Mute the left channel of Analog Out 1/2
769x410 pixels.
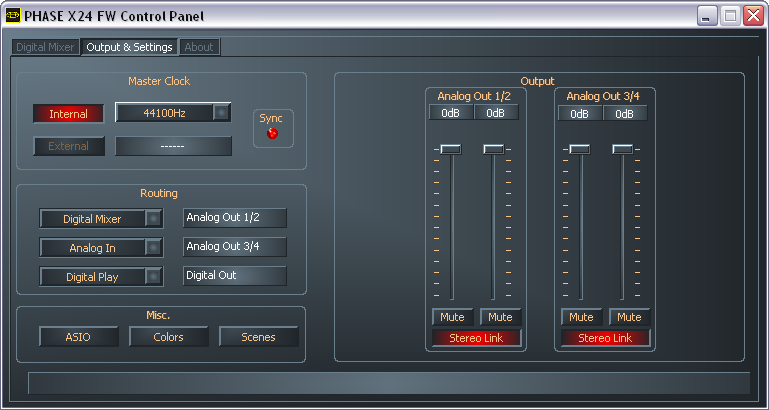coord(452,317)
